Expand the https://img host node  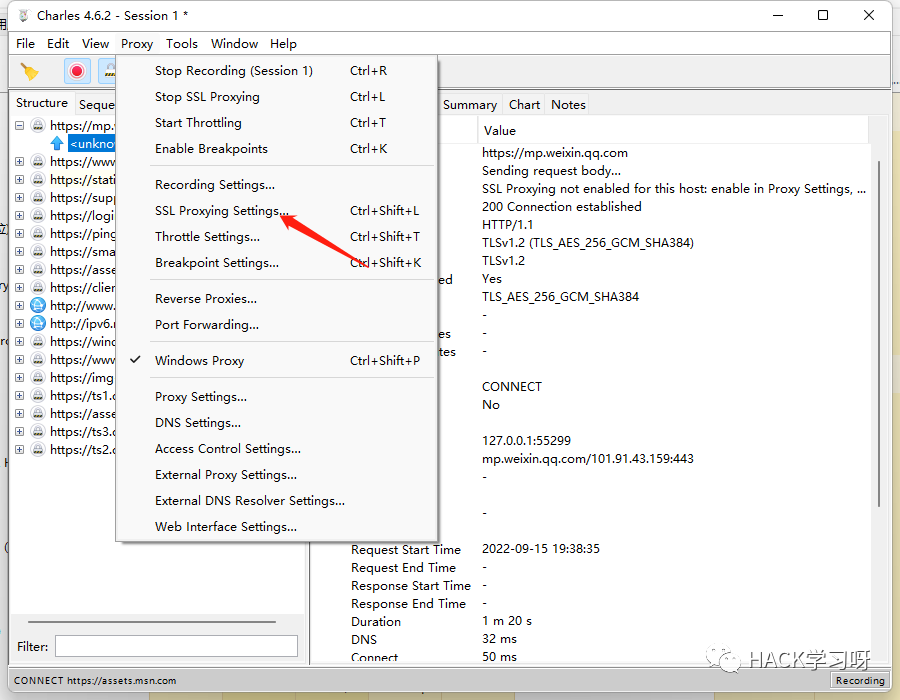tap(20, 378)
